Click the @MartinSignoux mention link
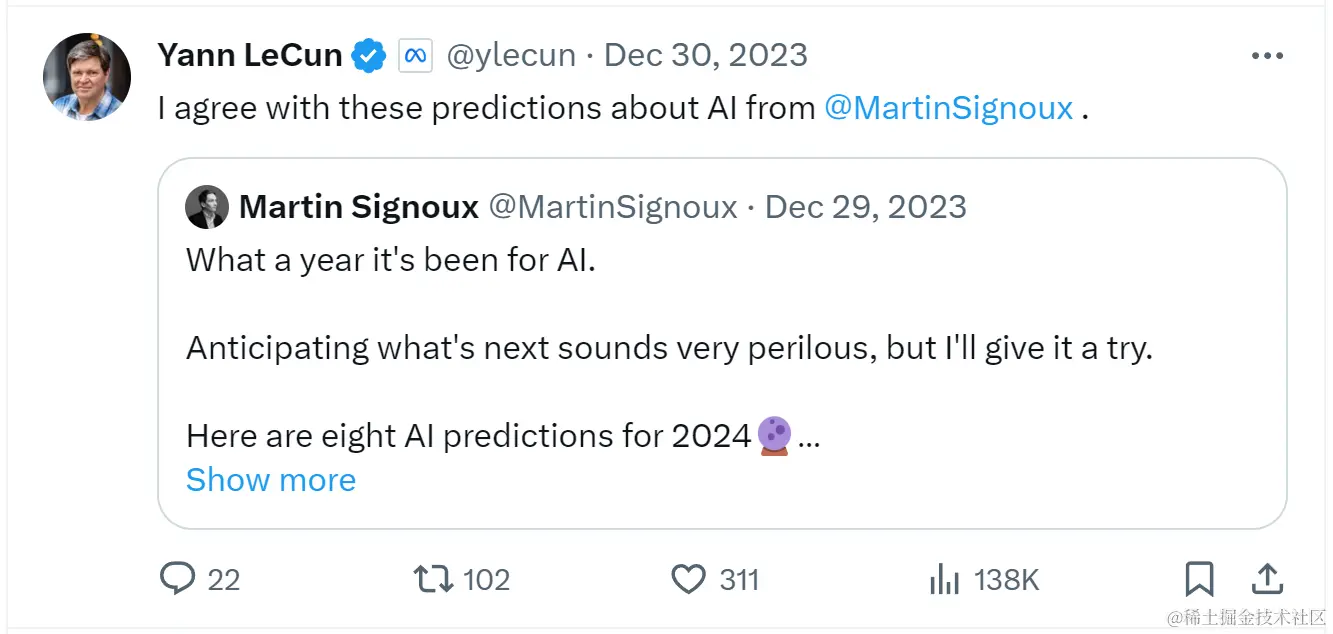Image resolution: width=1333 pixels, height=634 pixels. [949, 107]
